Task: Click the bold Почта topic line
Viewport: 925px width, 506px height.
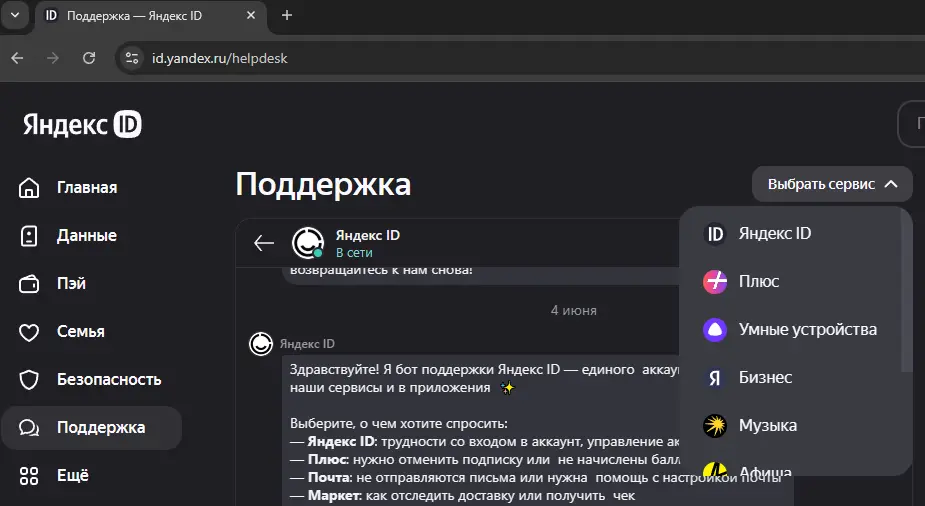Action: point(330,477)
